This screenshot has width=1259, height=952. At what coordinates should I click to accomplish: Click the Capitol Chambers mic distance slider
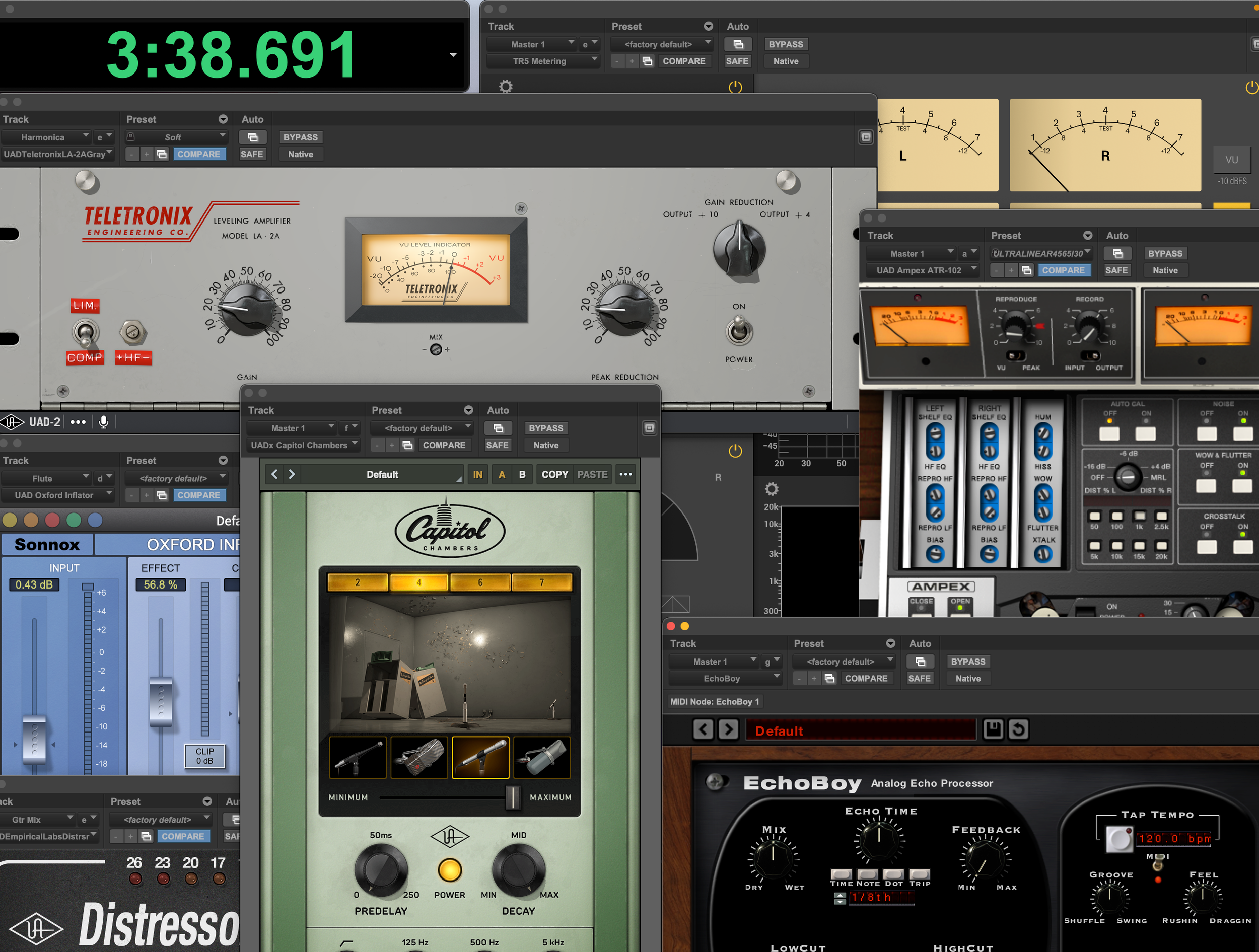(512, 797)
